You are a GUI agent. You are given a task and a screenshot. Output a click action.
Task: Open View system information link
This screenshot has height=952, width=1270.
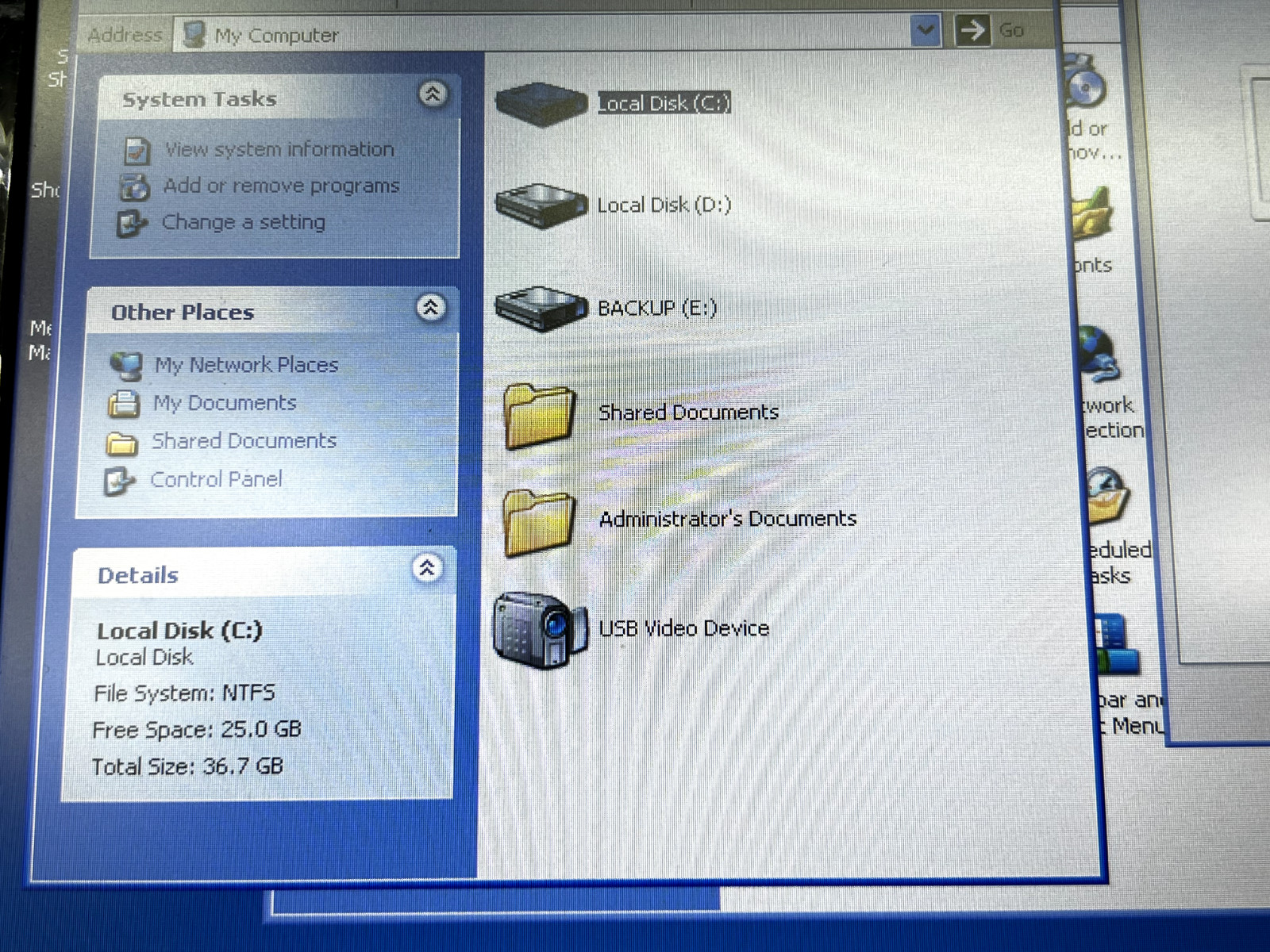279,149
